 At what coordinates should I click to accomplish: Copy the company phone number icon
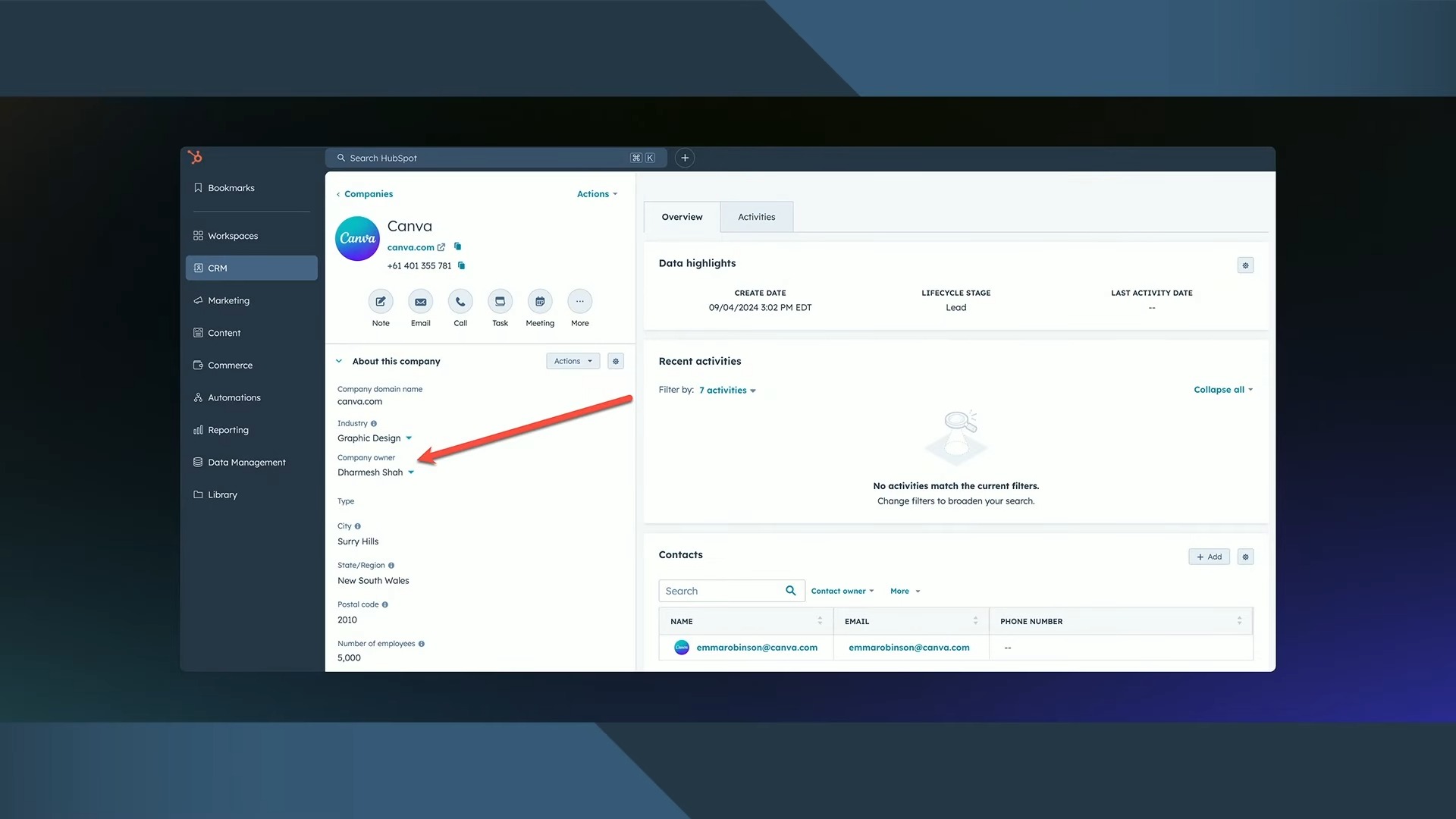(461, 265)
